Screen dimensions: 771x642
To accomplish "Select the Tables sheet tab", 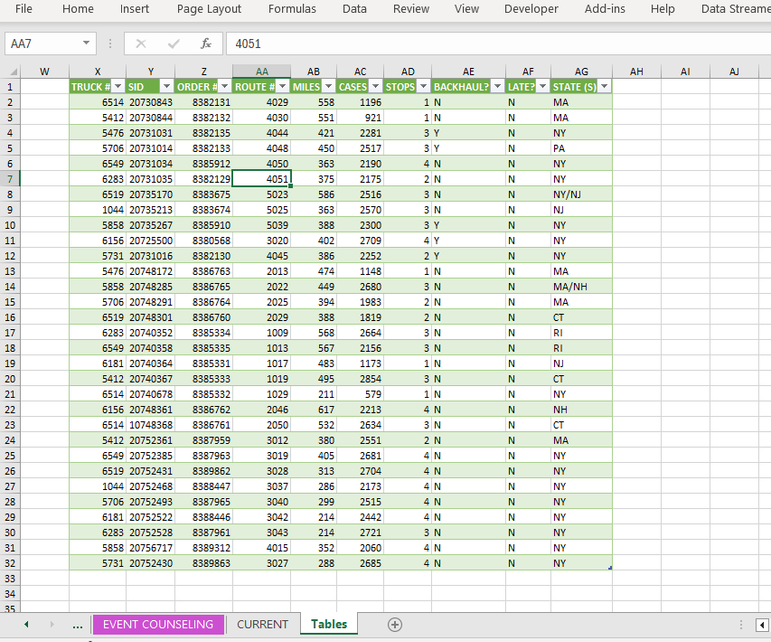I will (x=329, y=624).
